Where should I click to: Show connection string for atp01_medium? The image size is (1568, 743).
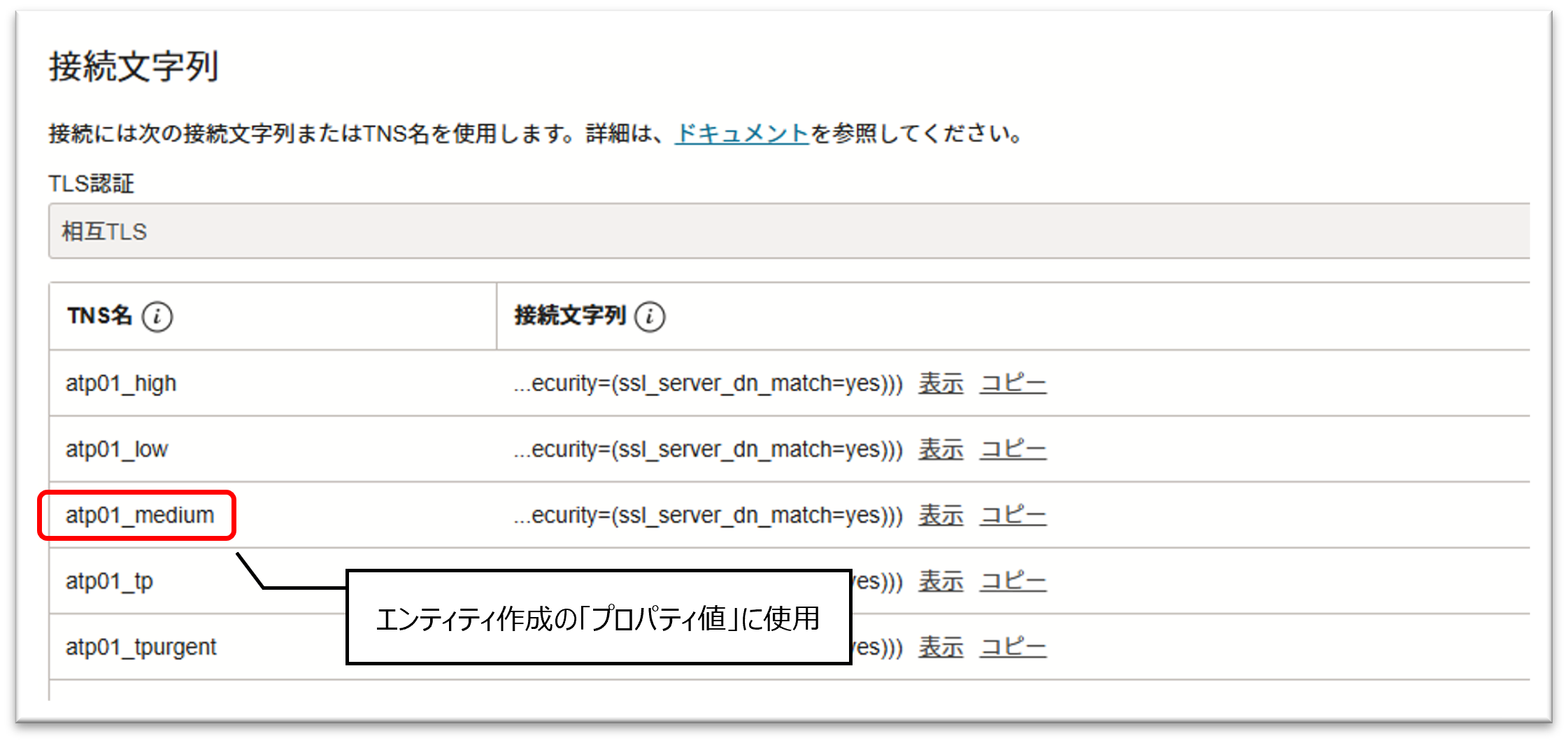pyautogui.click(x=941, y=515)
